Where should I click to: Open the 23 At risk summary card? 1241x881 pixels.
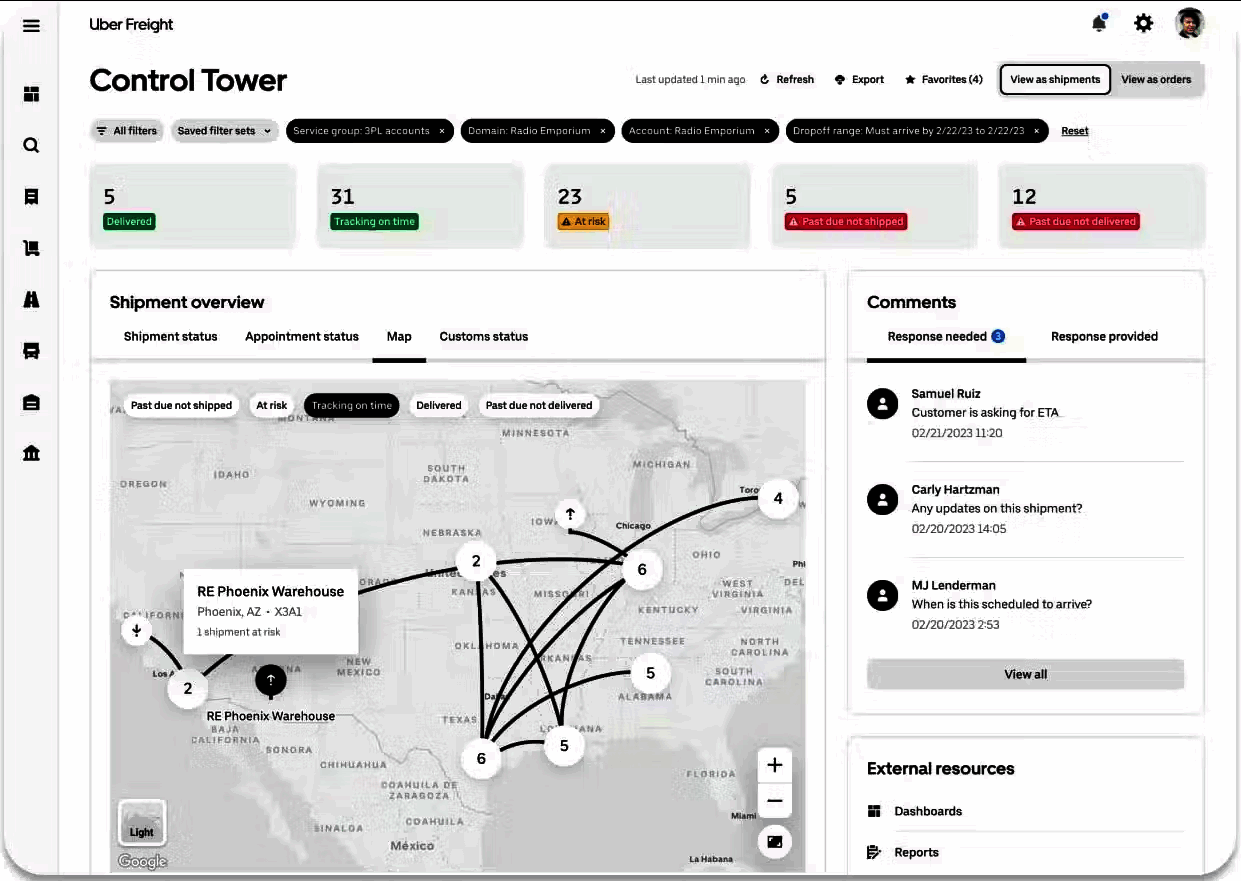647,206
